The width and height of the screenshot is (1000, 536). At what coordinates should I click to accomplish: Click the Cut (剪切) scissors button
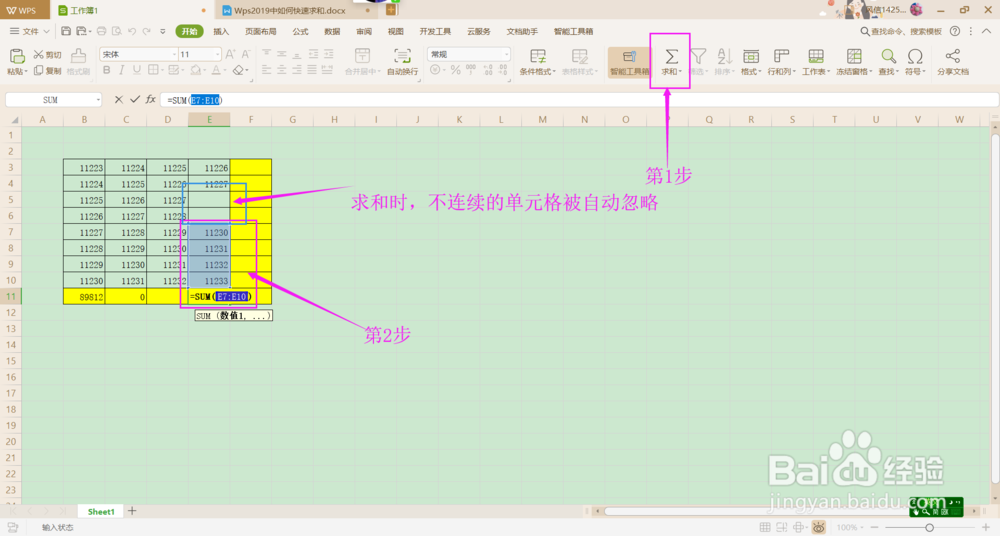coord(47,55)
